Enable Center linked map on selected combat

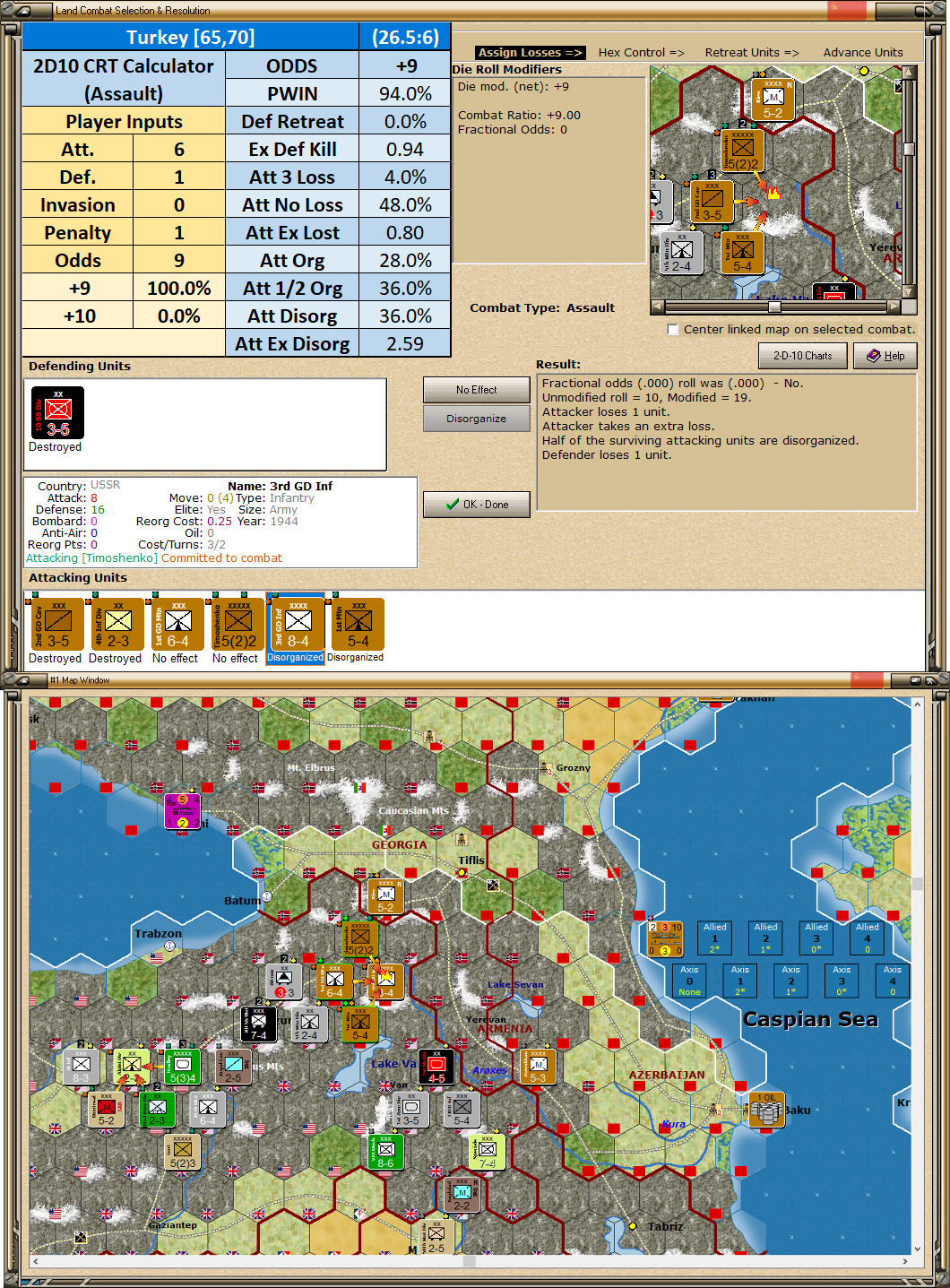673,330
